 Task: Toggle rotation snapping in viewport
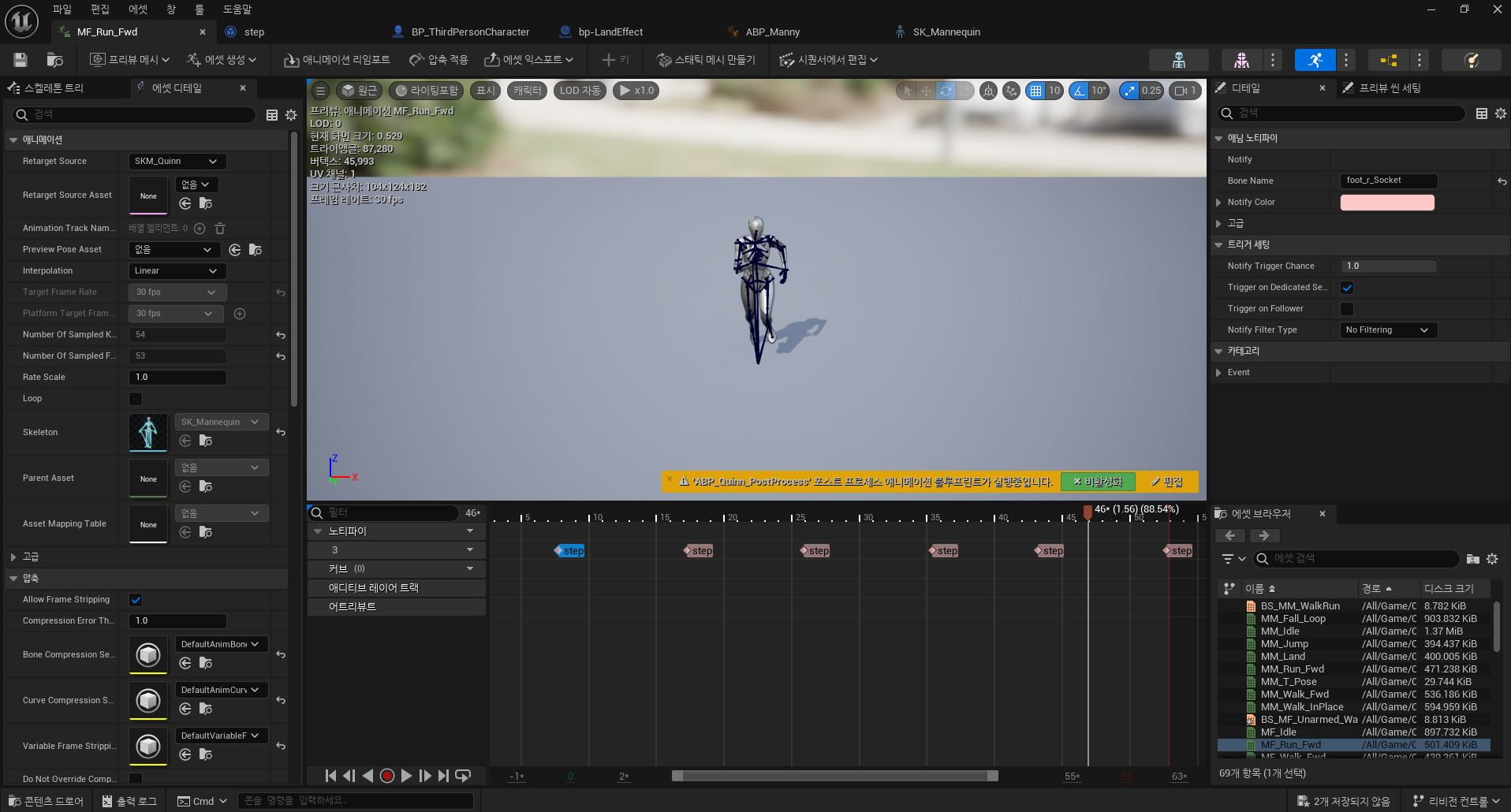click(x=1079, y=91)
